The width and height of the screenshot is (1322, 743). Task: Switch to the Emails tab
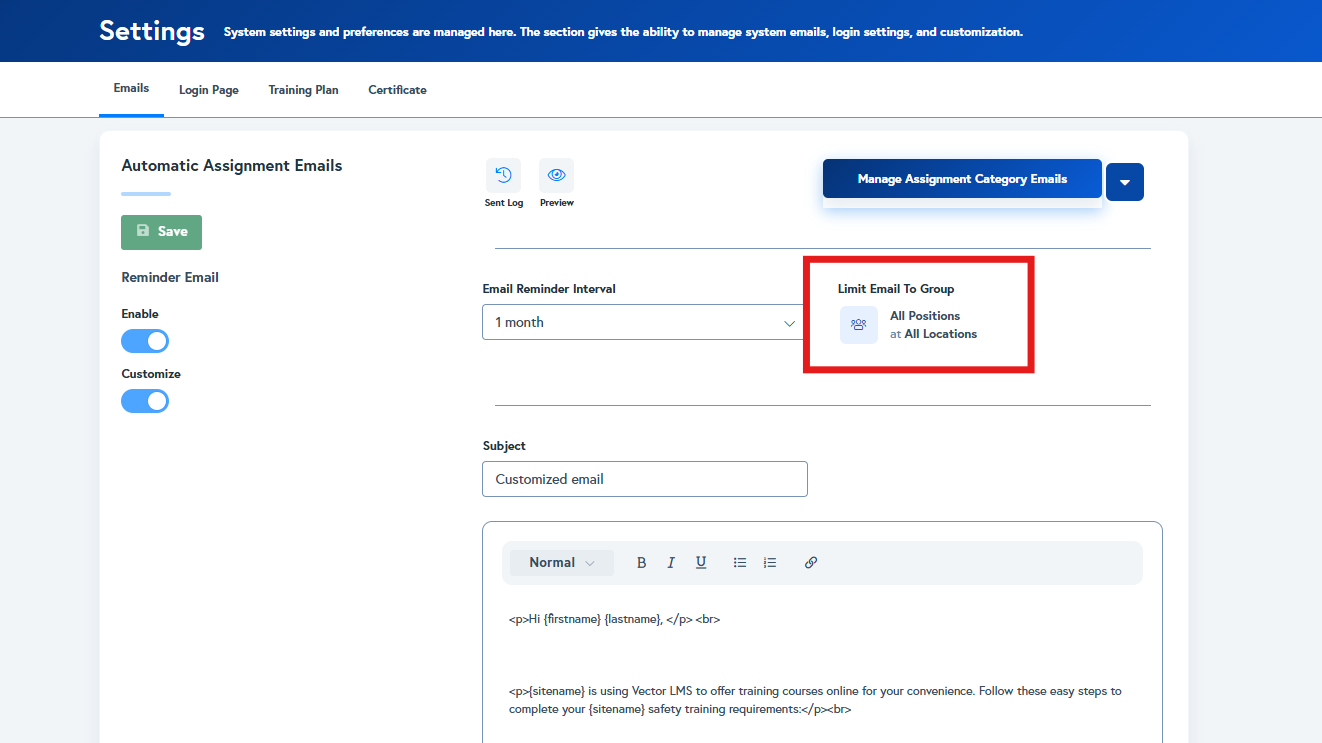(131, 88)
